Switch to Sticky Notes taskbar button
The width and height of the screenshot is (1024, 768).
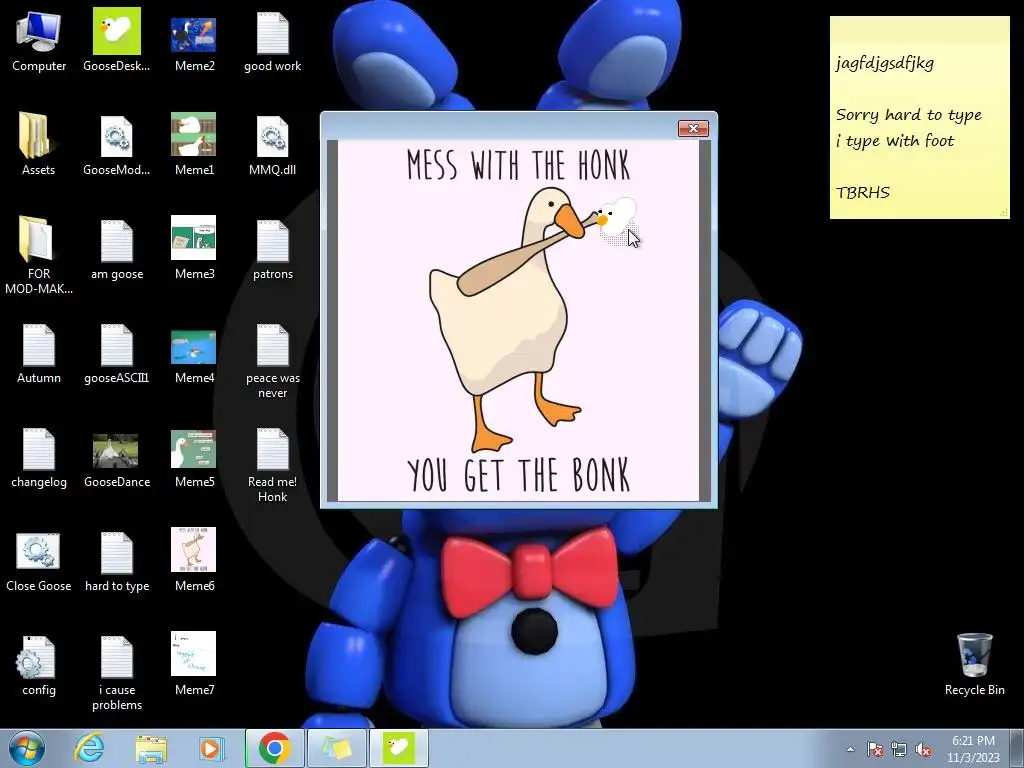[336, 748]
